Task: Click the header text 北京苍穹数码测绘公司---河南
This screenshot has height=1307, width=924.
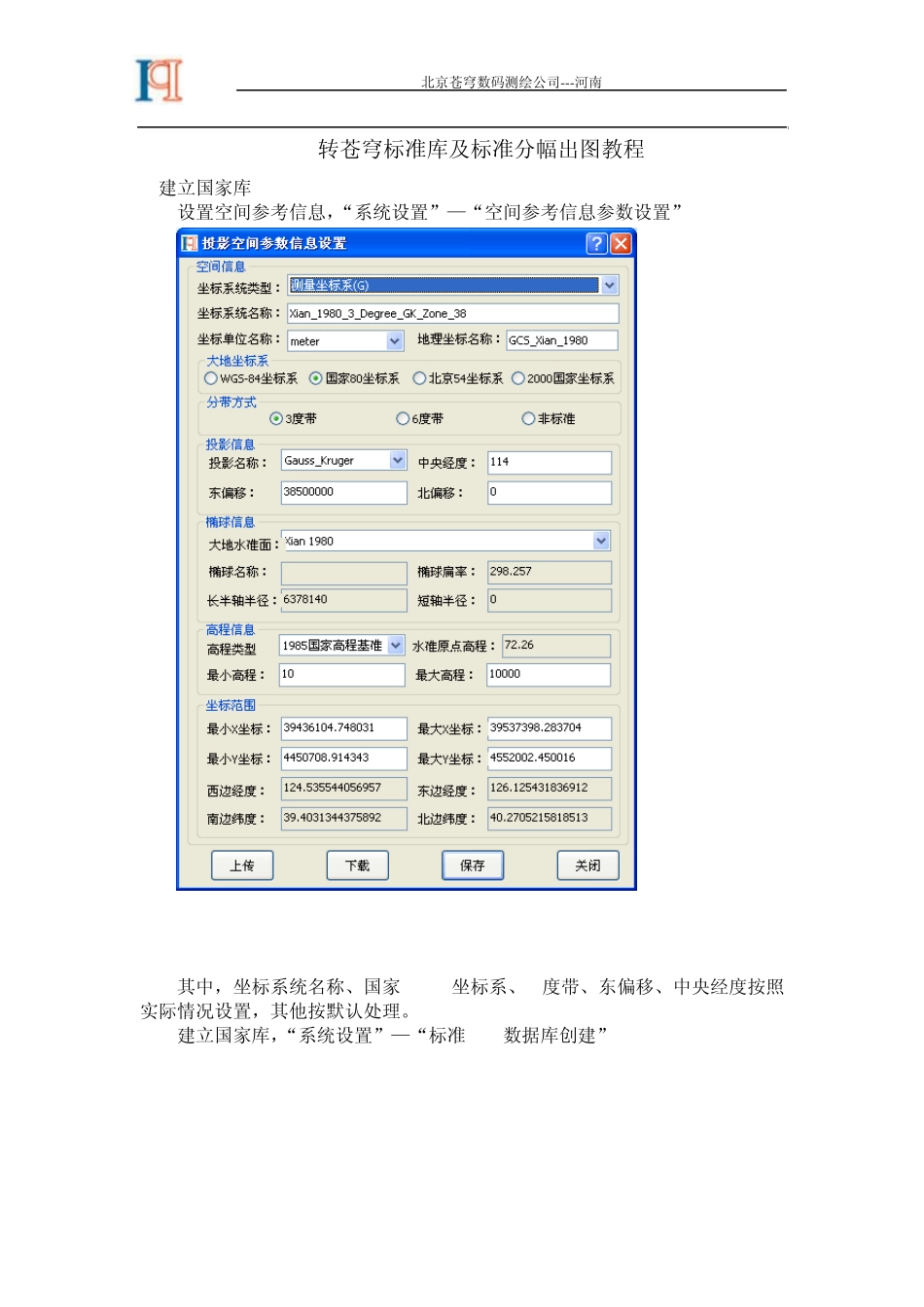Action: click(x=512, y=83)
